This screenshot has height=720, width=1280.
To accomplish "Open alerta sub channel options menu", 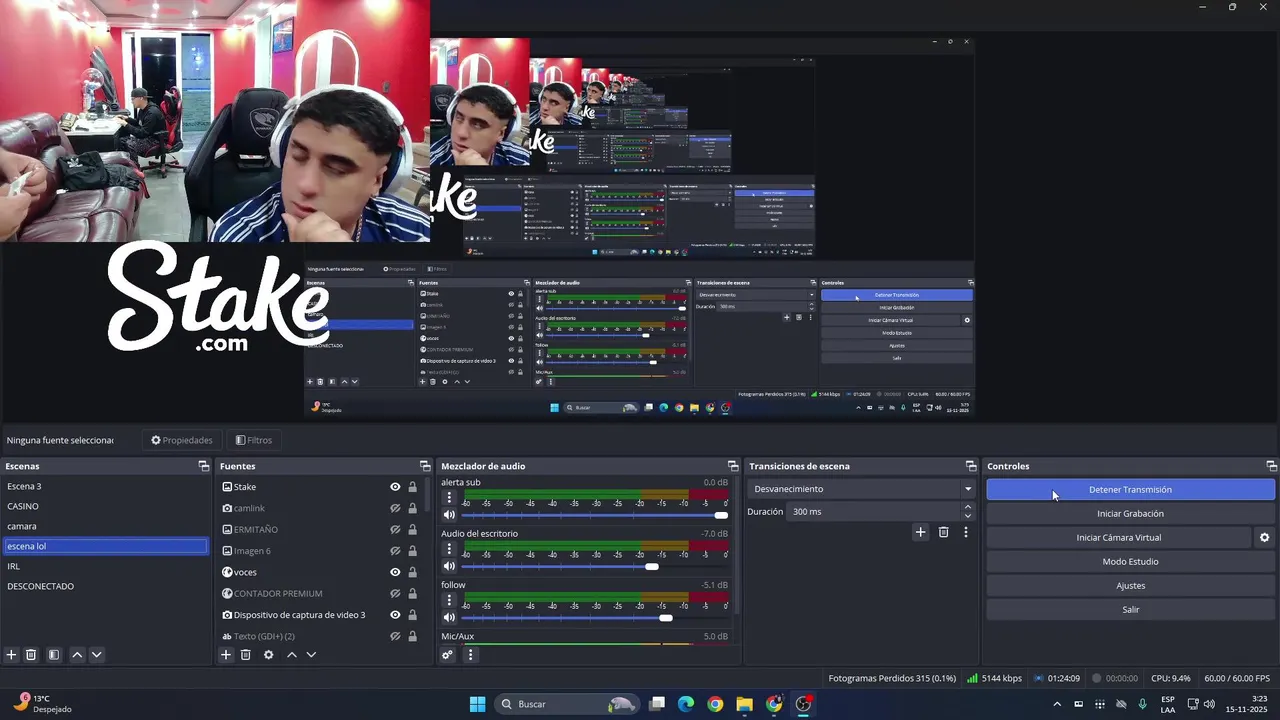I will 449,497.
